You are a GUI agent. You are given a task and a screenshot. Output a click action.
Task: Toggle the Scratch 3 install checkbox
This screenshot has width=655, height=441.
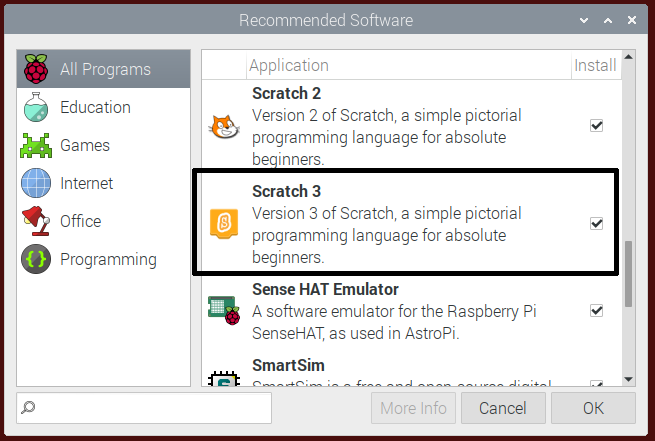click(x=597, y=223)
